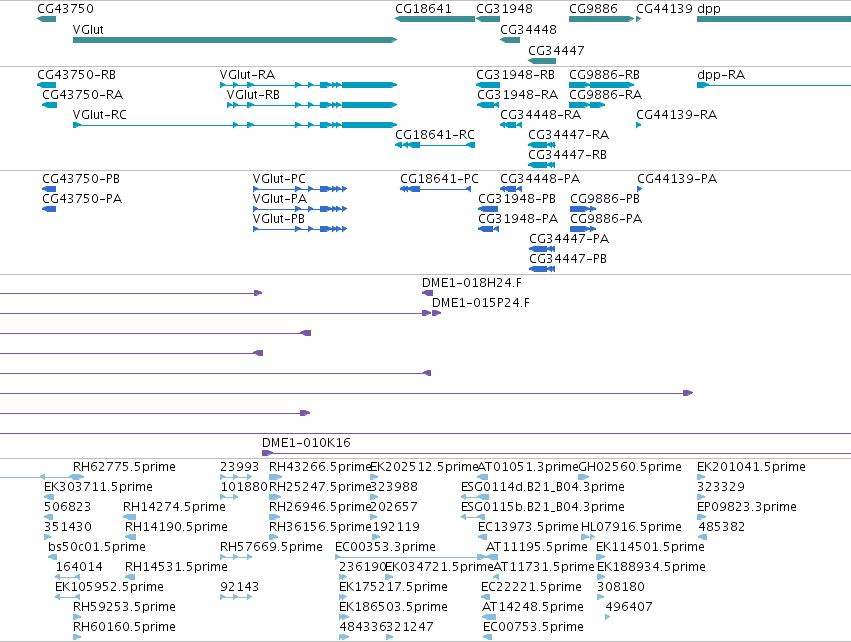Select protein CG31948-PB

coord(488,209)
